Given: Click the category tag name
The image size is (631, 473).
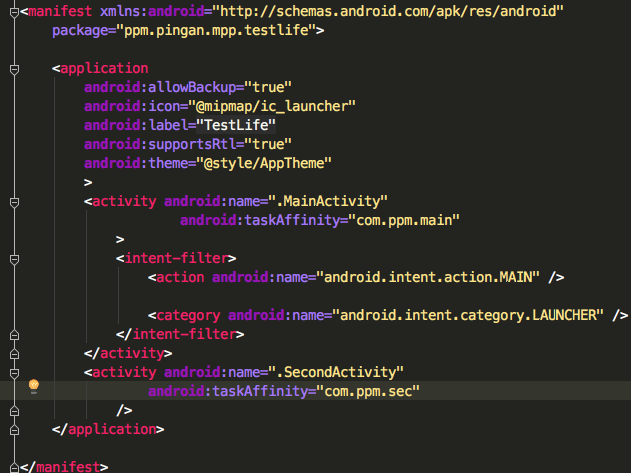Looking at the screenshot, I should pyautogui.click(x=188, y=315).
